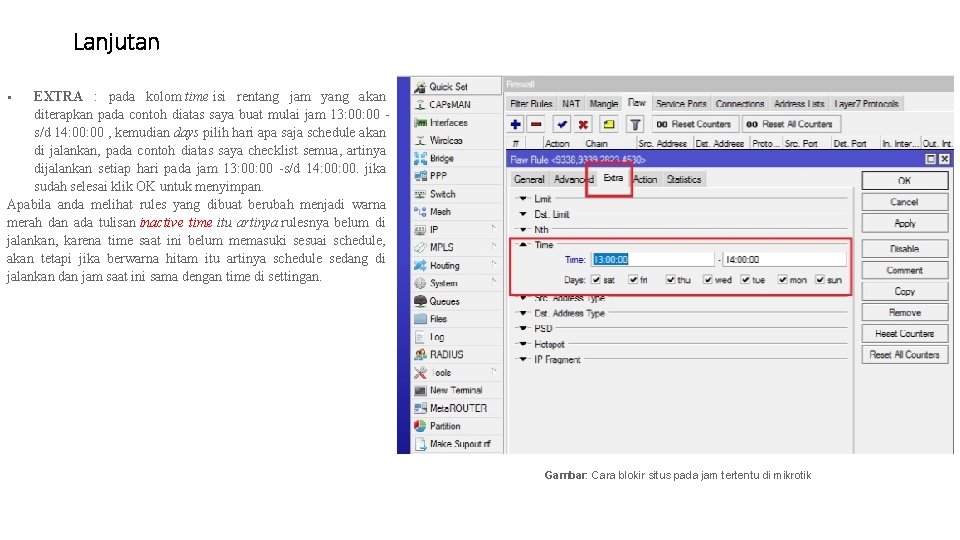Open the Action tab in Raw Rule
This screenshot has height=540, width=960.
click(x=645, y=179)
